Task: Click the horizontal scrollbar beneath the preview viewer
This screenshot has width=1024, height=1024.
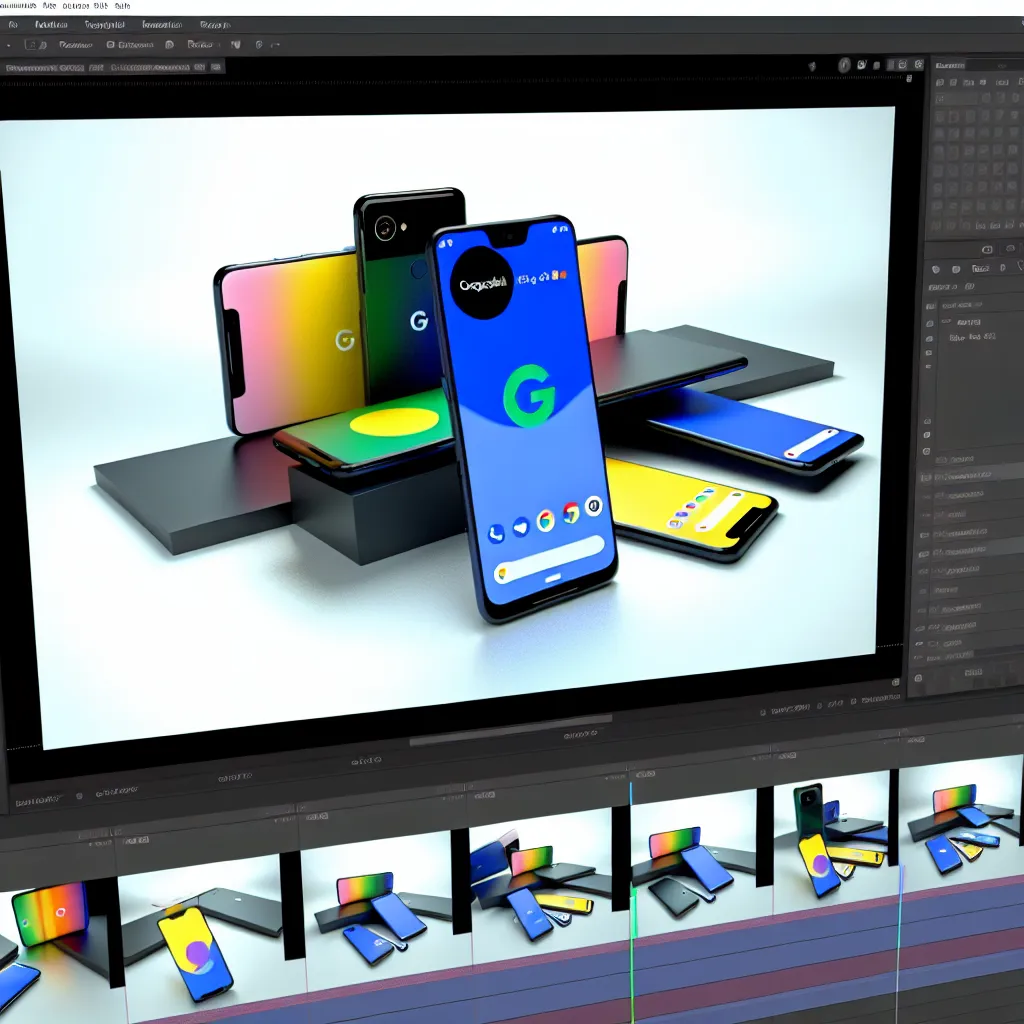Action: click(510, 731)
